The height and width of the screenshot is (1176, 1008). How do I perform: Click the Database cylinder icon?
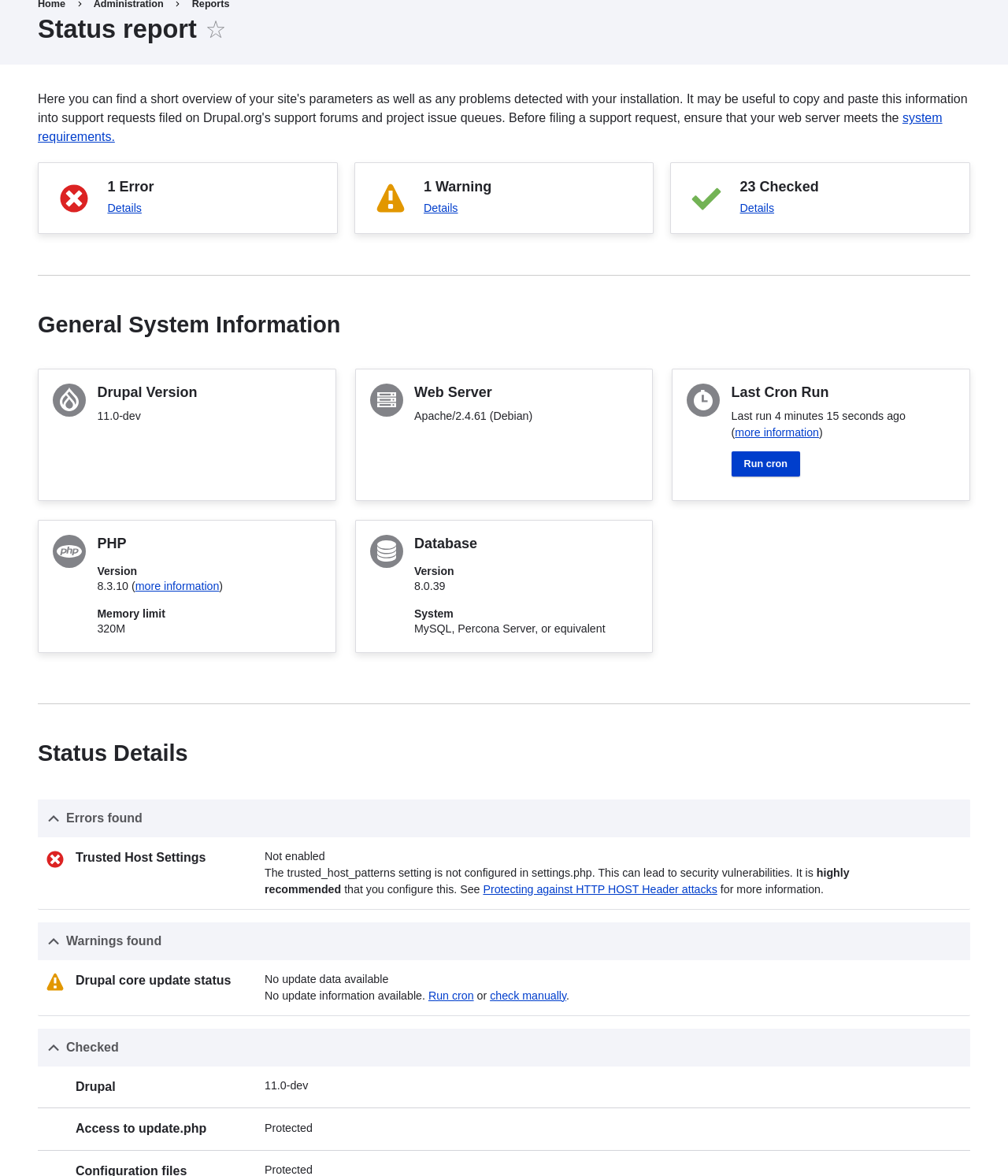click(x=387, y=551)
